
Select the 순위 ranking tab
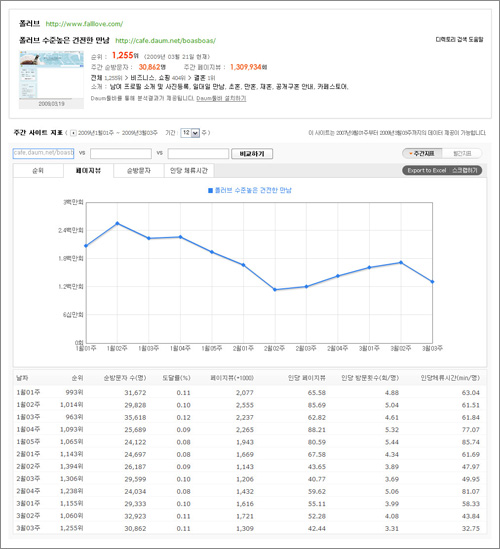38,171
